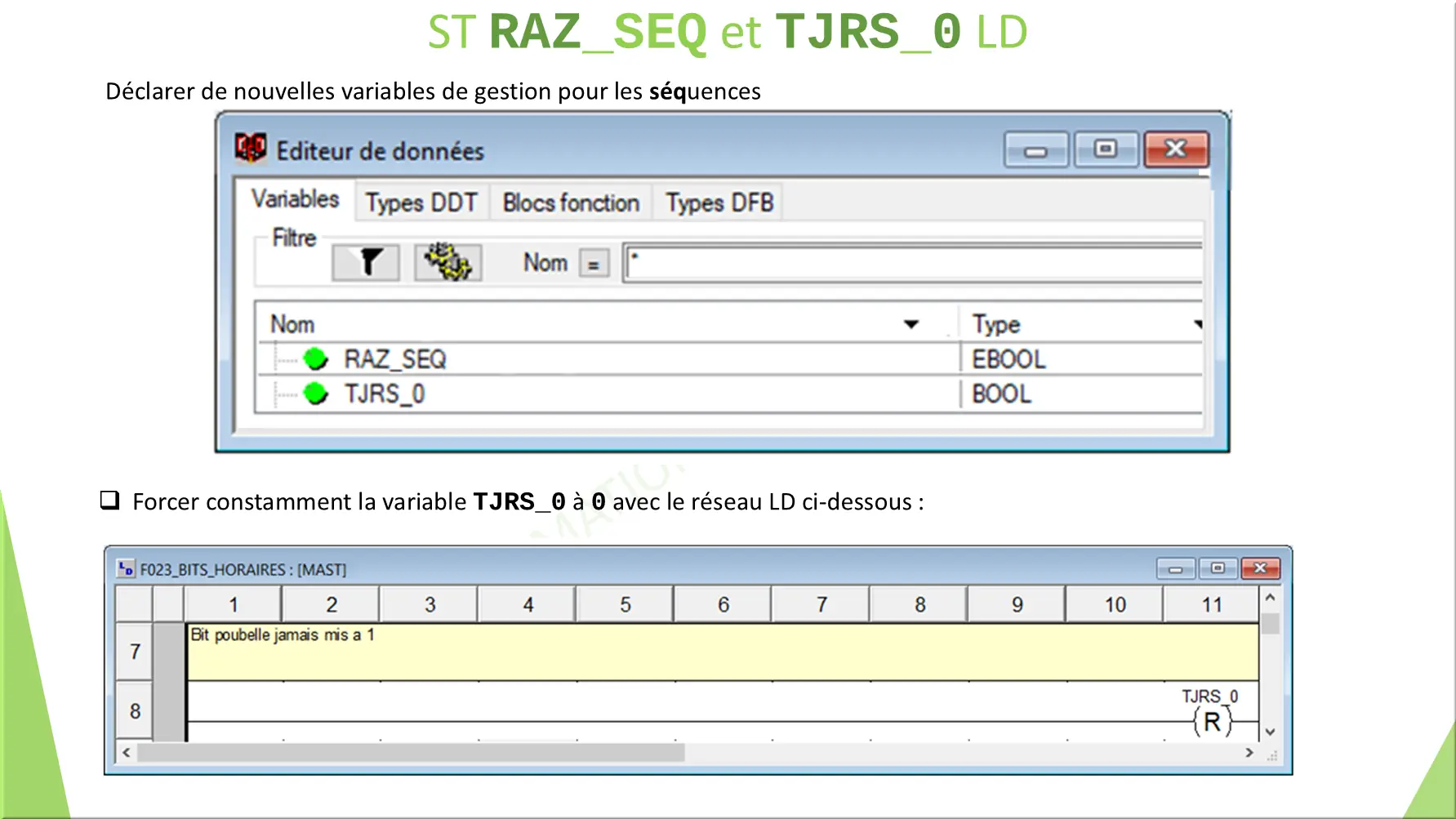Click the Data Editor book icon in title bar
1456x819 pixels.
tap(251, 148)
